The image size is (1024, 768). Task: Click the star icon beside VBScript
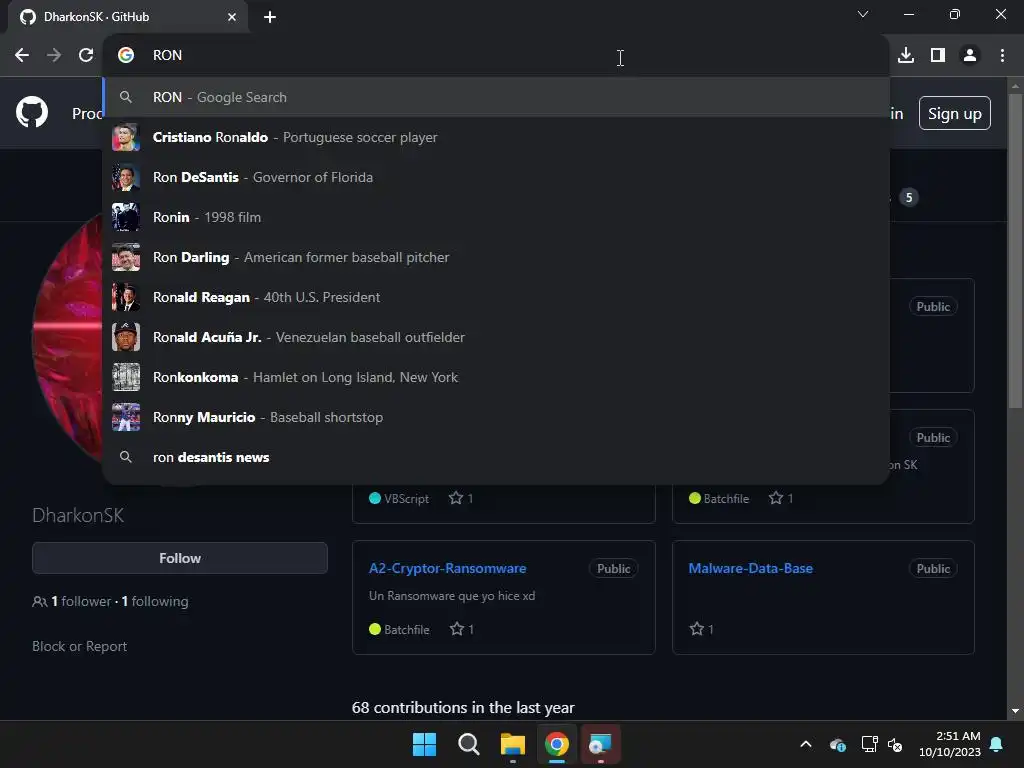pos(456,498)
